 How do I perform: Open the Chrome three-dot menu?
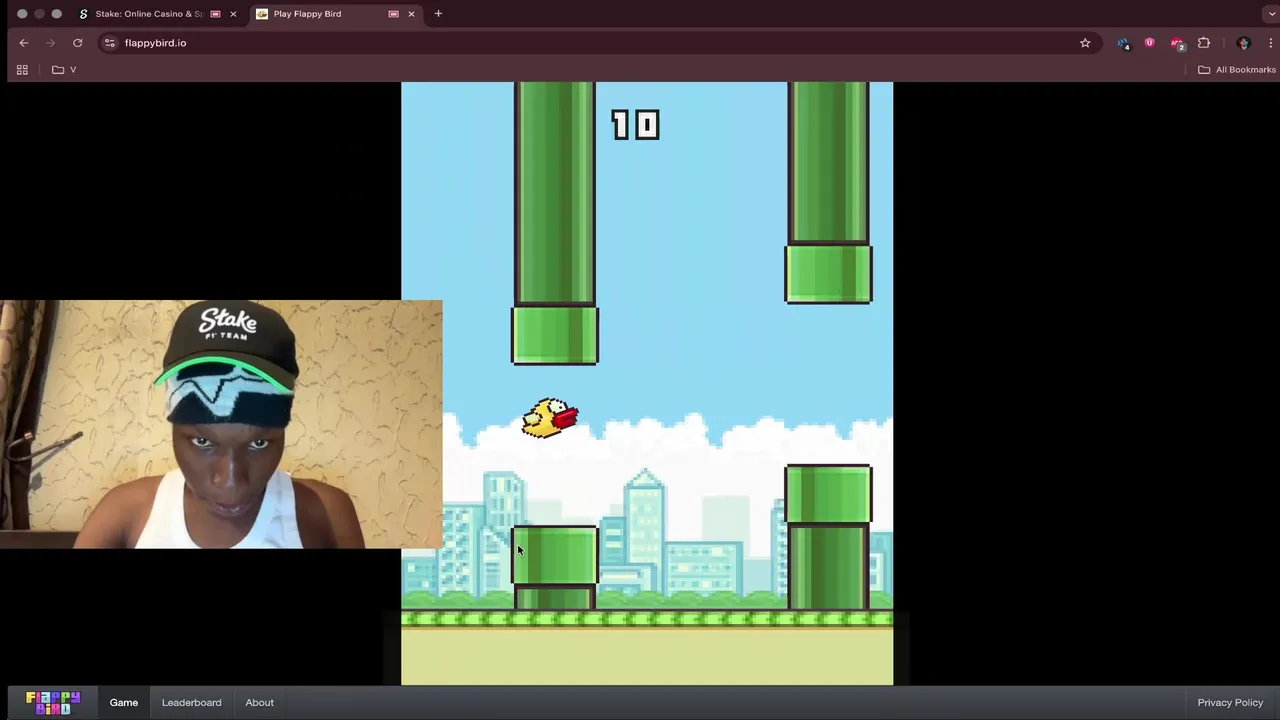(1270, 43)
